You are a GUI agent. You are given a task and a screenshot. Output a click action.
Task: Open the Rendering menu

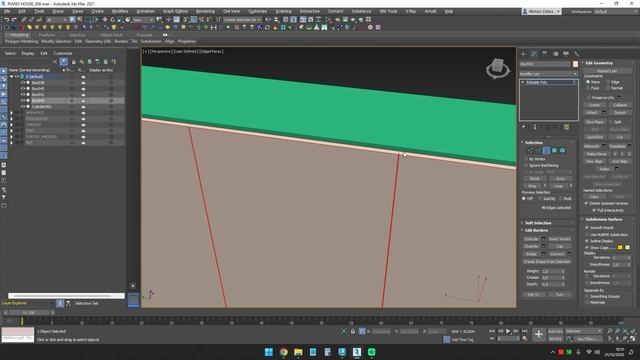(205, 11)
